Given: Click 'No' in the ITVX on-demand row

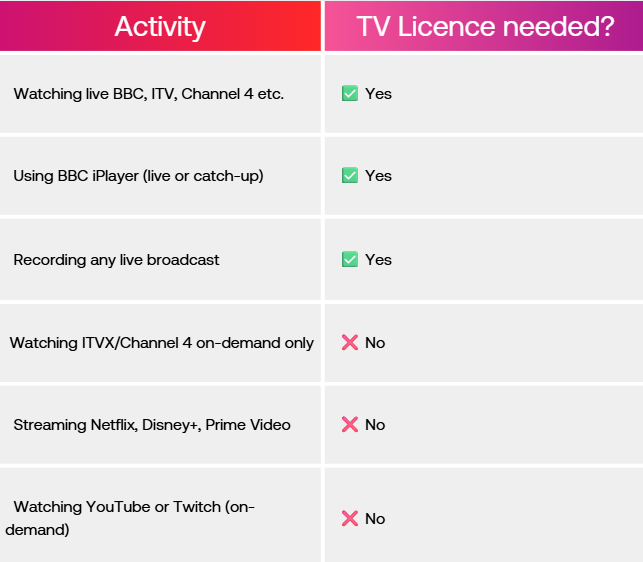Looking at the screenshot, I should tap(375, 343).
